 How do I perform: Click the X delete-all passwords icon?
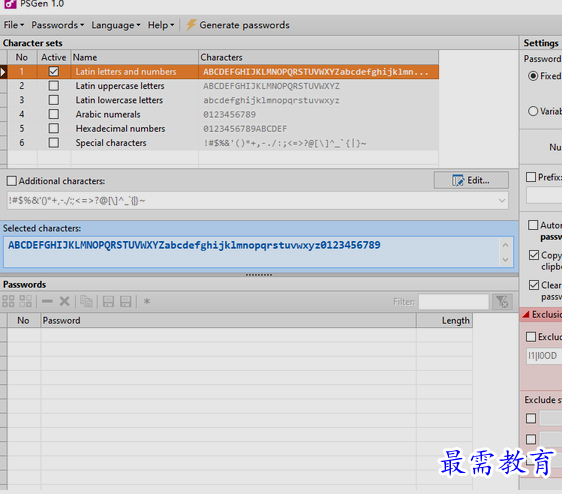pyautogui.click(x=65, y=301)
